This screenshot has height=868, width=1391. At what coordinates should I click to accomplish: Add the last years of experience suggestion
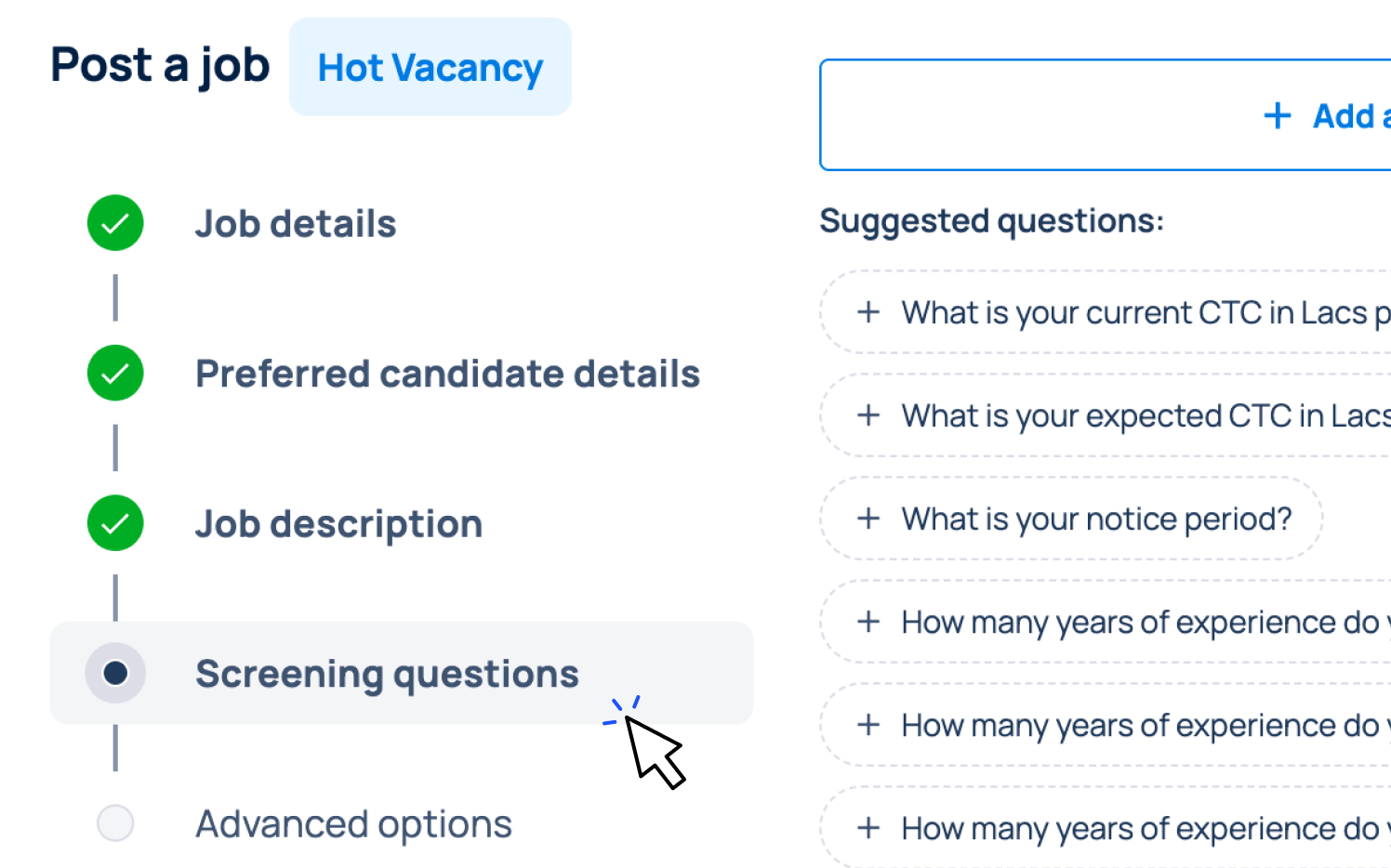(1139, 828)
